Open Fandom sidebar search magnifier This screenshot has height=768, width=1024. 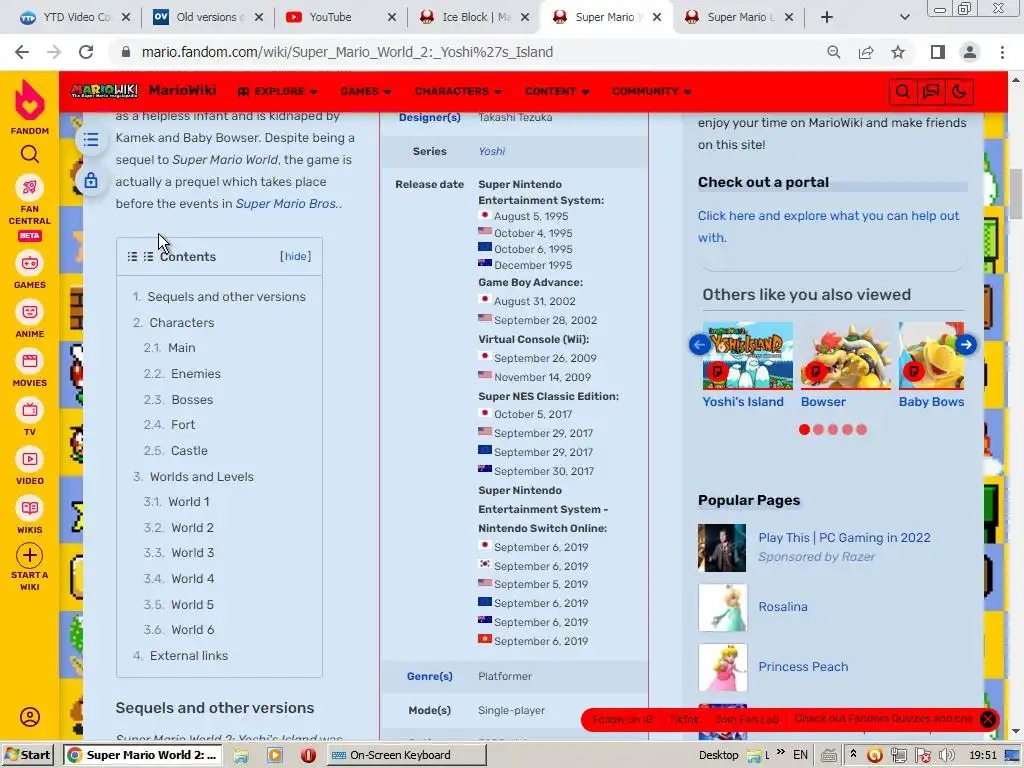click(x=29, y=154)
